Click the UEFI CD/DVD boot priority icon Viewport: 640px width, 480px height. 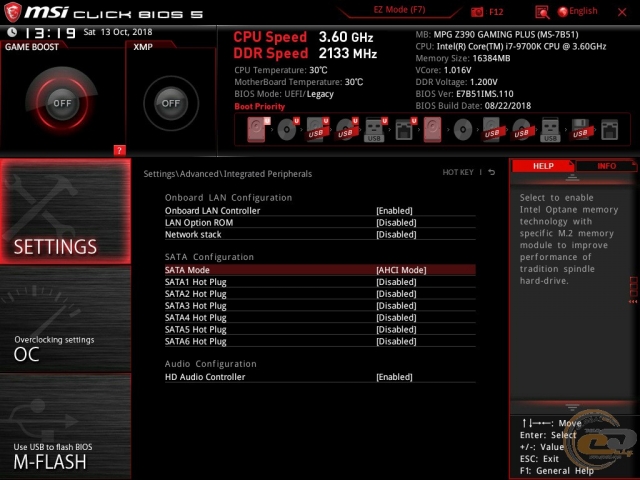288,129
